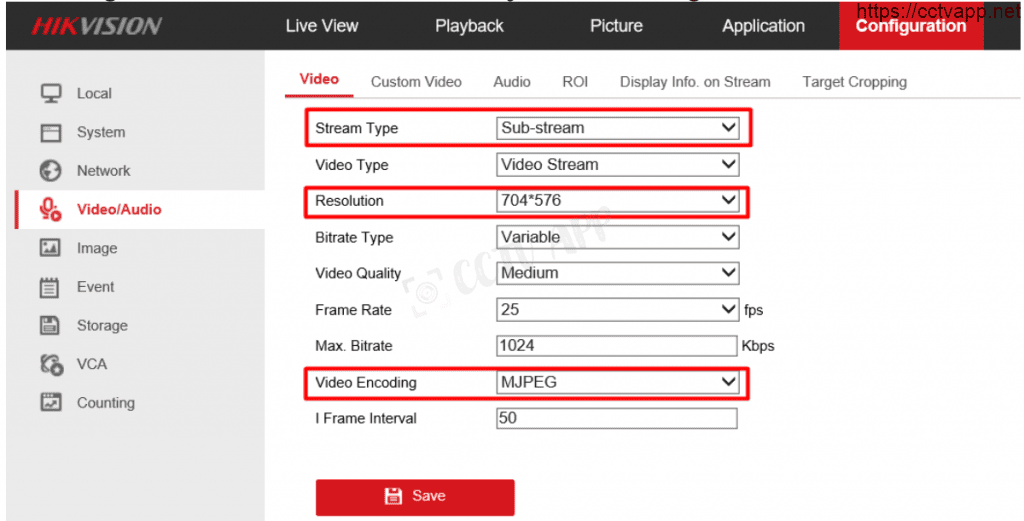Viewport: 1024px width, 521px height.
Task: Open the Stream Type dropdown
Action: tap(617, 128)
